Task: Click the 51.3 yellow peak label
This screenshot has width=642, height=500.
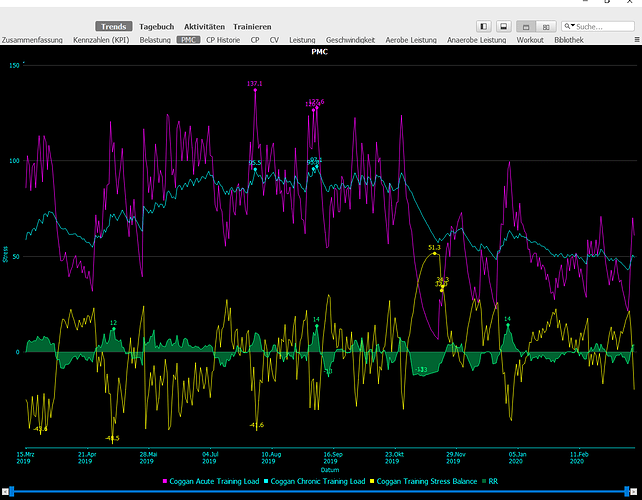Action: pos(434,247)
